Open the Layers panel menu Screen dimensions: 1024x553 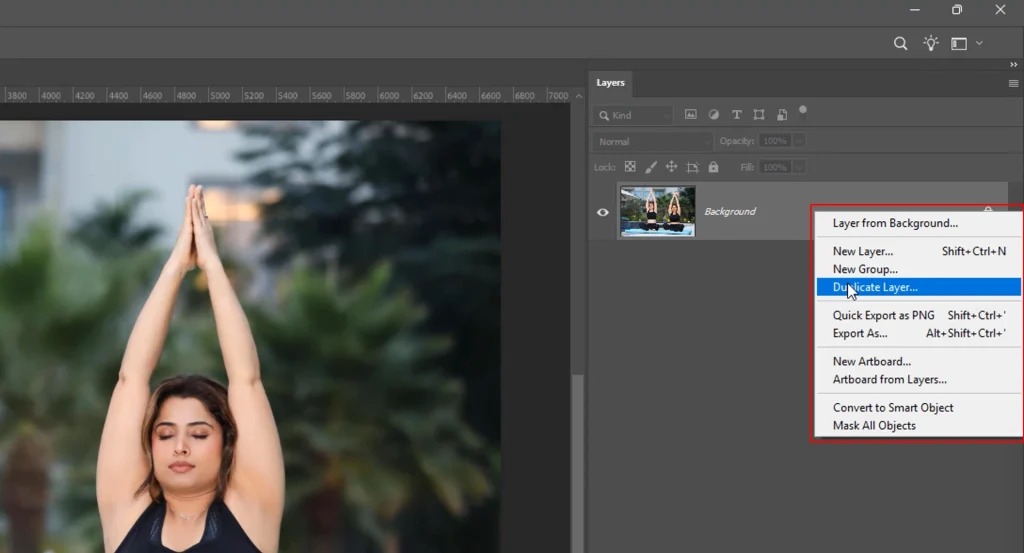pos(1014,84)
